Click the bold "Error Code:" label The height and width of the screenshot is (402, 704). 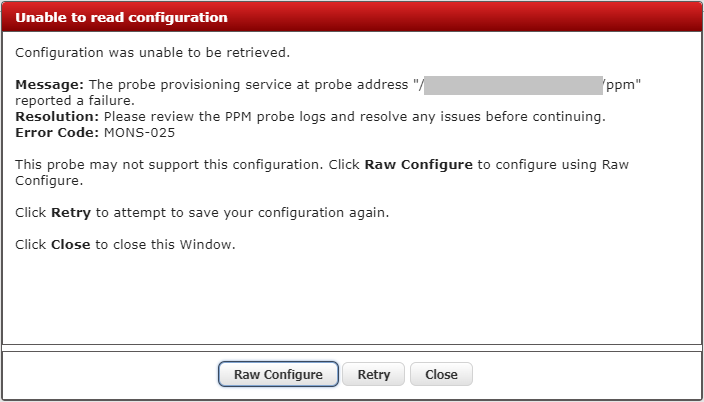coord(57,132)
